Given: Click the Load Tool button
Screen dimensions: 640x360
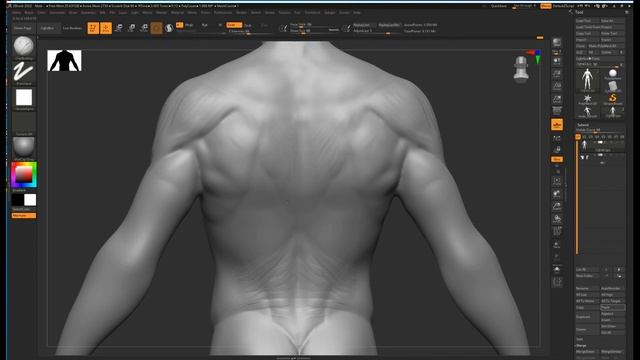Looking at the screenshot, I should coord(587,20).
